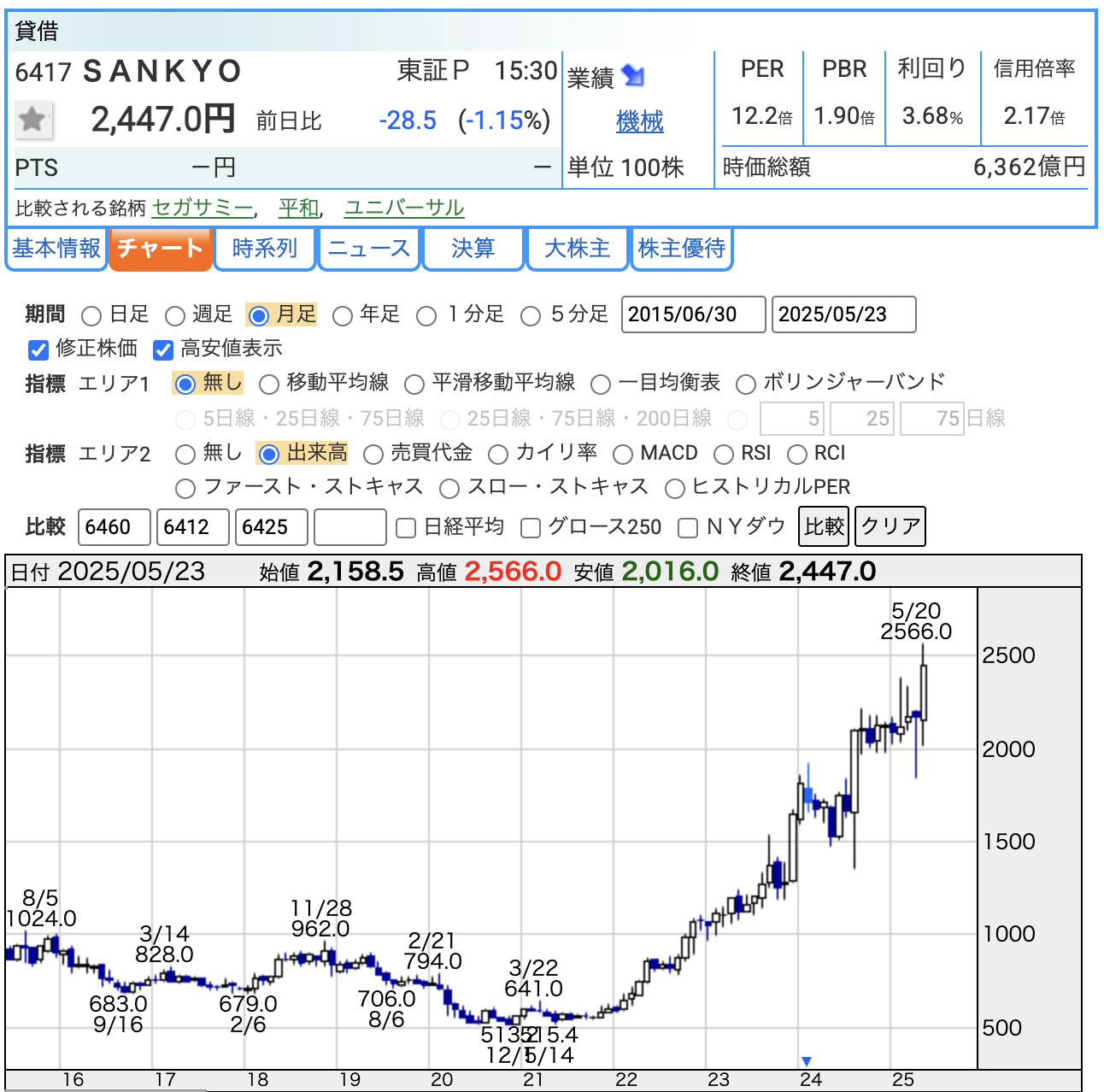Open the 時系列 tab

[x=265, y=249]
